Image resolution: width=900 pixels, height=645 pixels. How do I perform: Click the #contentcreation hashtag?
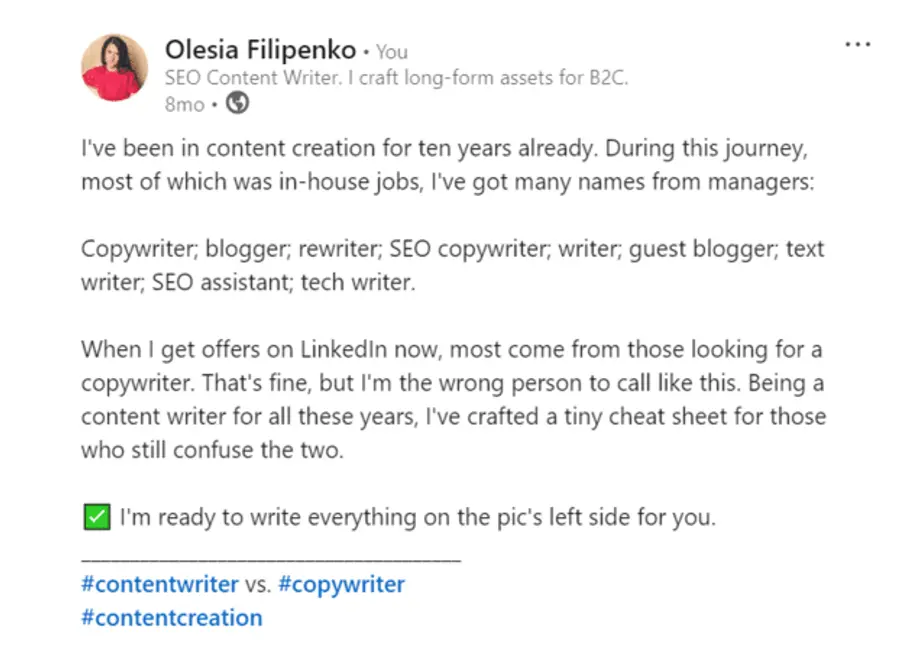(170, 617)
